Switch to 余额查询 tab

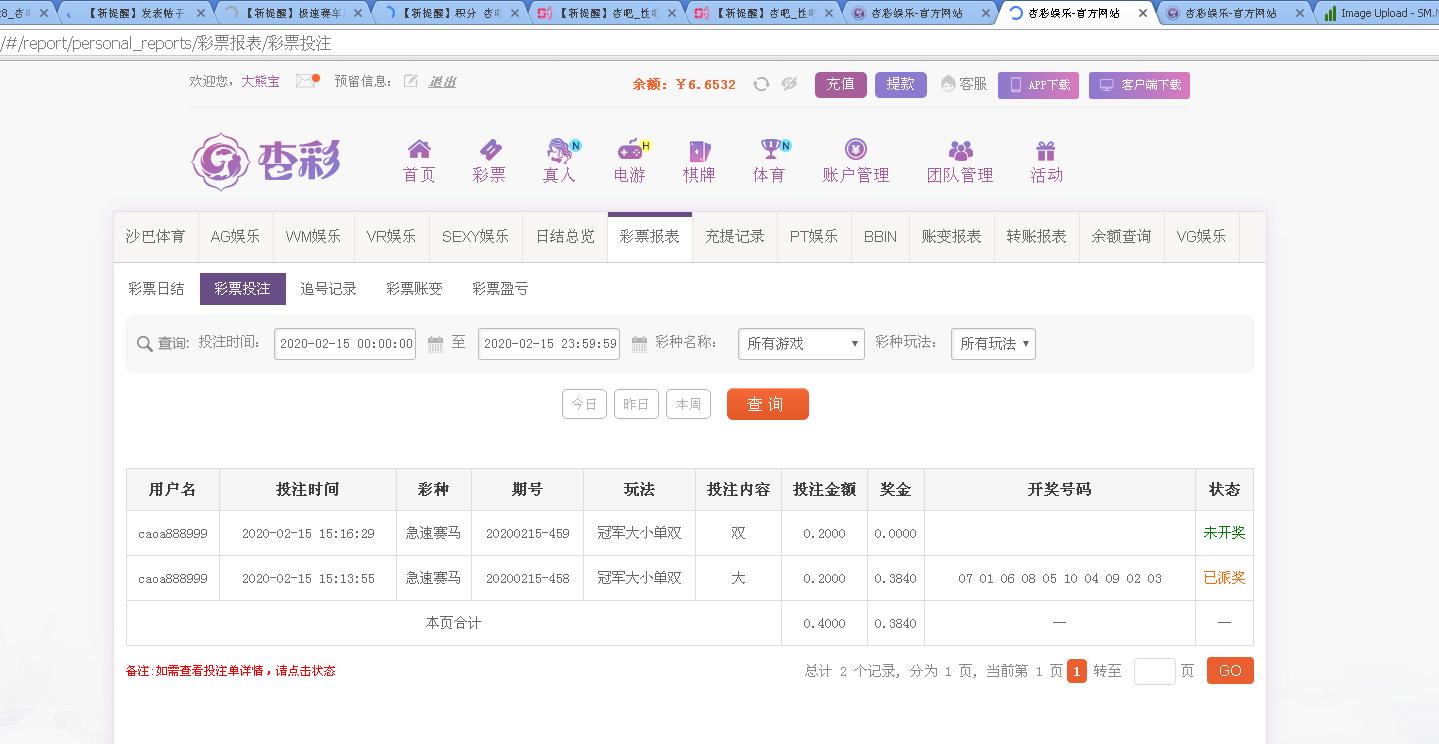click(1122, 237)
